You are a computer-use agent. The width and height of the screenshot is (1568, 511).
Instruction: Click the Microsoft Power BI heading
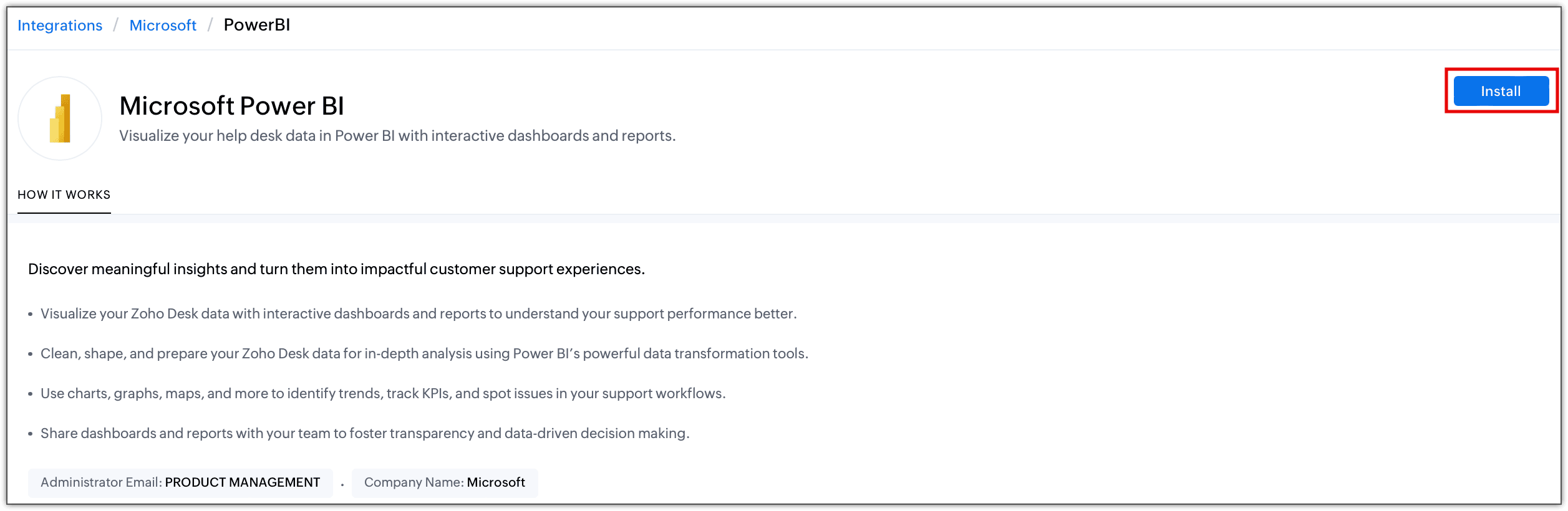231,106
